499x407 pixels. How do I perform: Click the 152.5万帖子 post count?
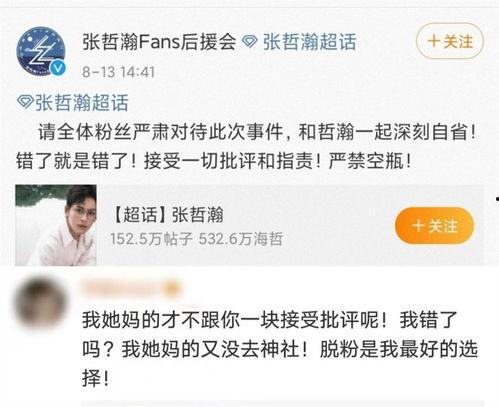[x=151, y=239]
